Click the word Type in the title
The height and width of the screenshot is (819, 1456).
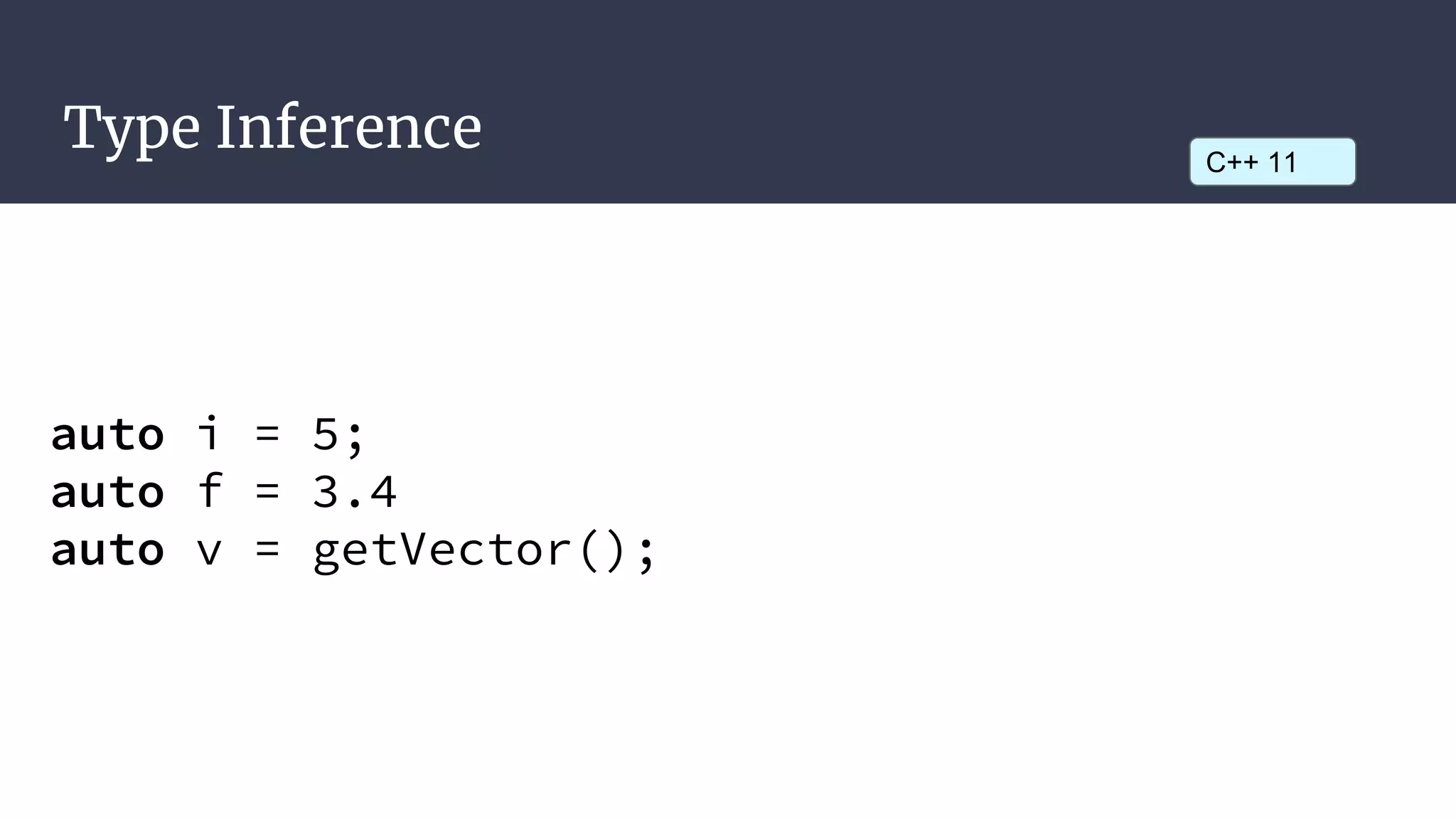pos(132,129)
